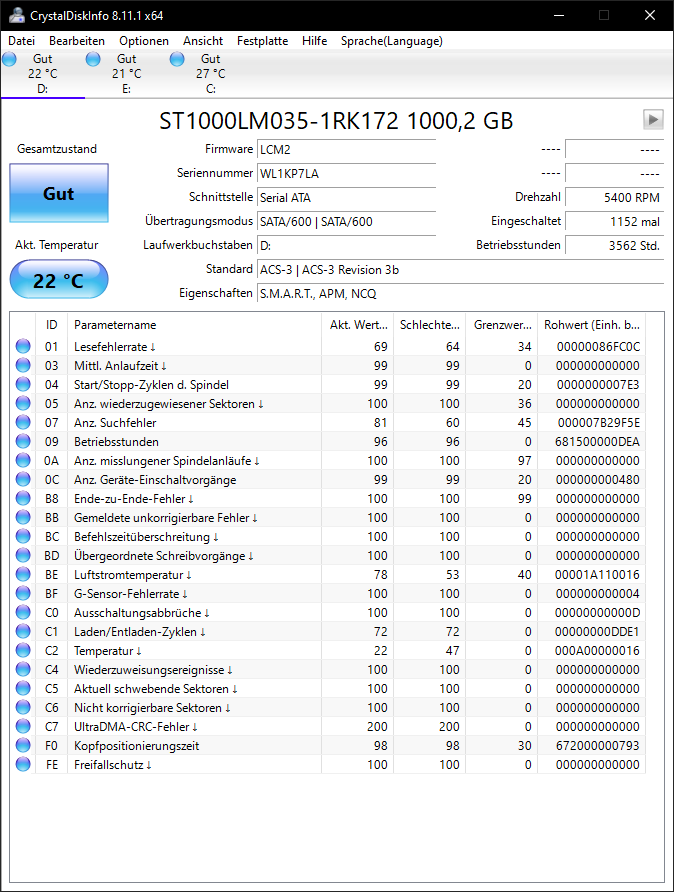Open the Sprache(Language) menu
Image resolution: width=674 pixels, height=892 pixels.
[391, 41]
